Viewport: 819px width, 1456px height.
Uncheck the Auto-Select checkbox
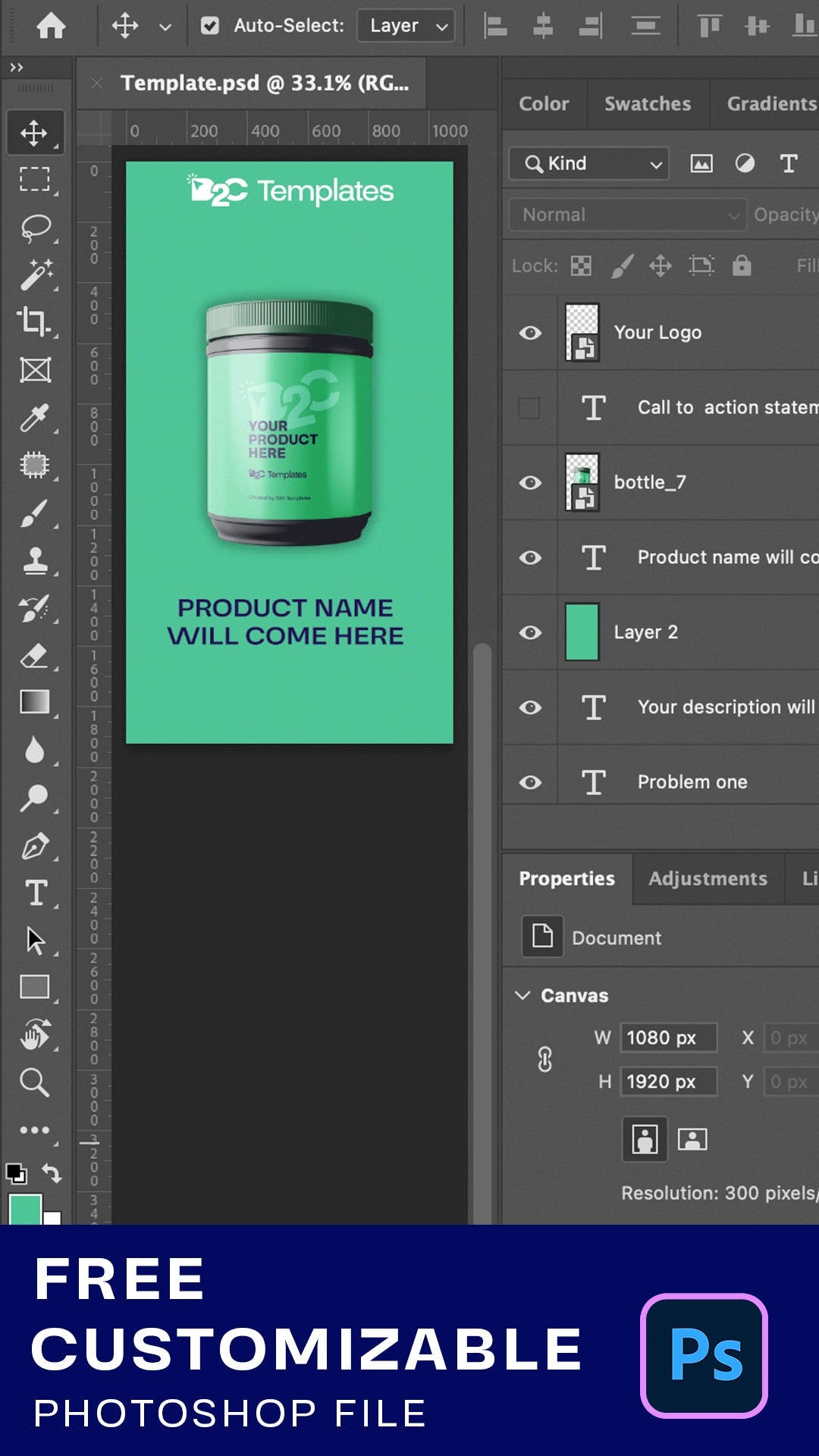[210, 26]
